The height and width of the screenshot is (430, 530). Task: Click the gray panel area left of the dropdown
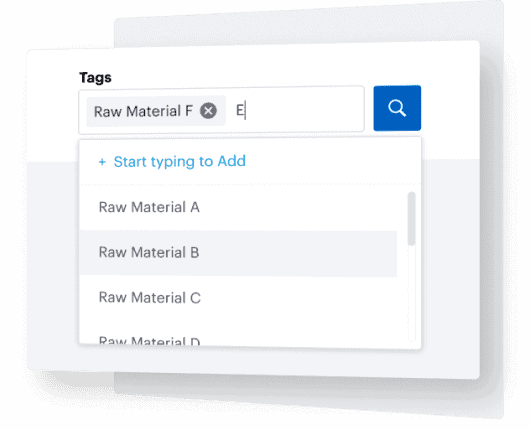coord(53,264)
